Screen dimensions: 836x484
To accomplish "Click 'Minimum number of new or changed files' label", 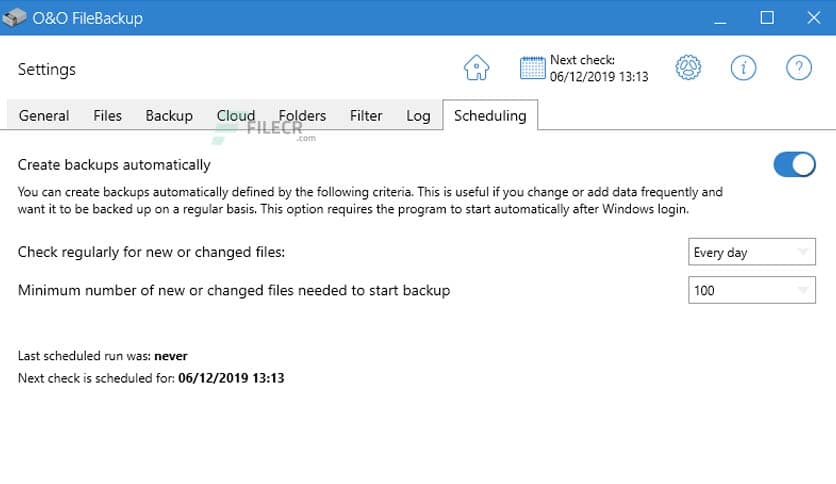I will (x=234, y=290).
